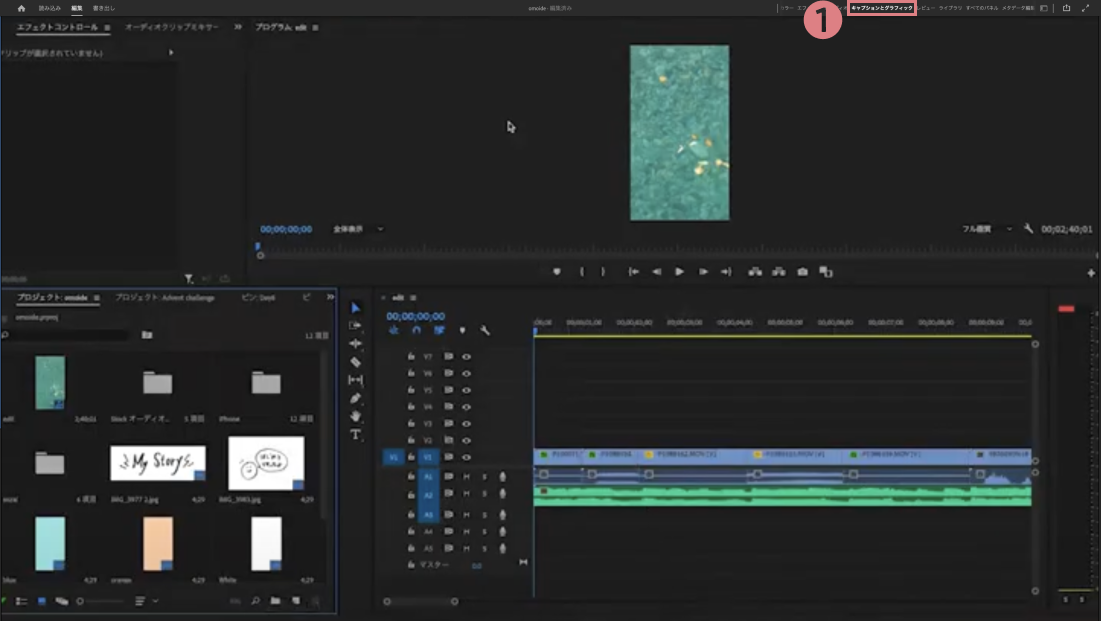Switch Project panel to icon view
The height and width of the screenshot is (621, 1101).
pos(41,601)
